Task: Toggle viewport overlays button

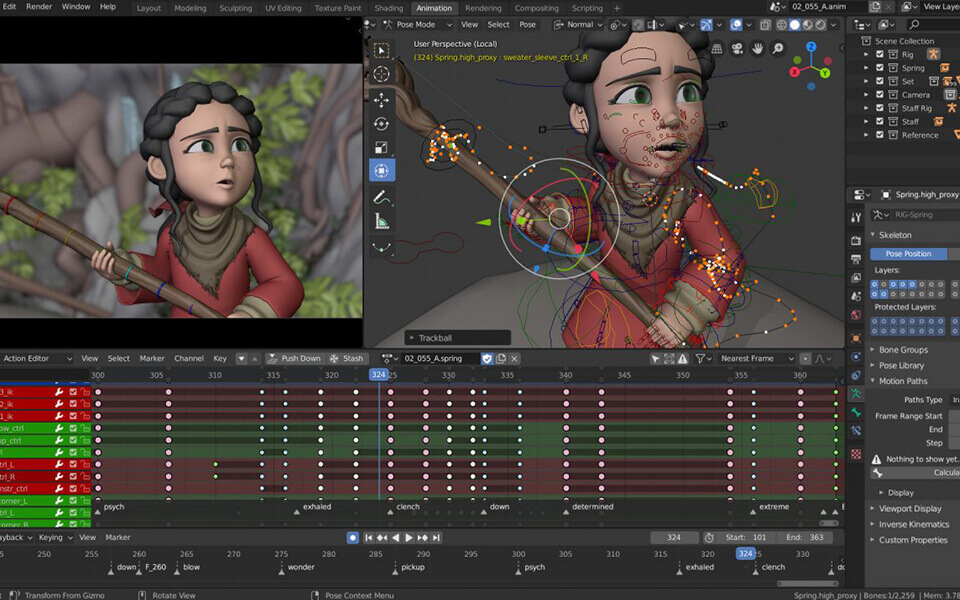Action: [737, 25]
